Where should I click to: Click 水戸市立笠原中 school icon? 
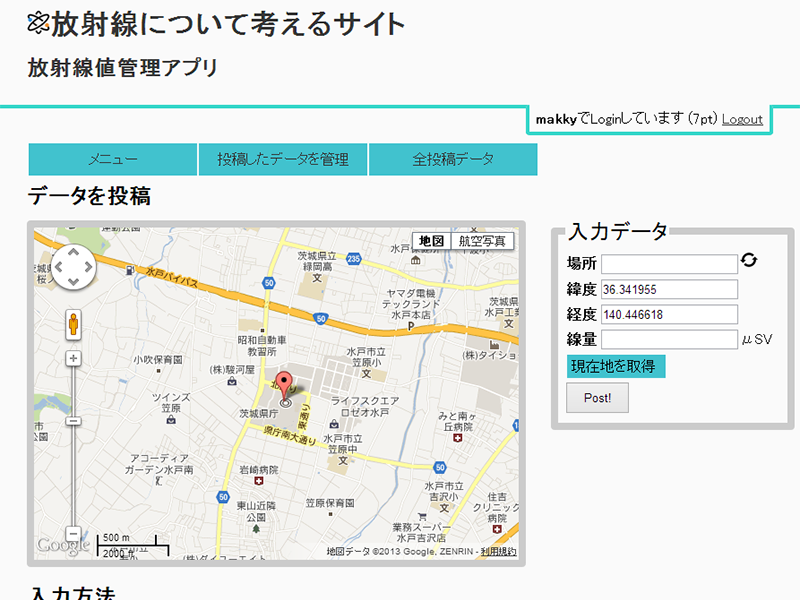(343, 461)
